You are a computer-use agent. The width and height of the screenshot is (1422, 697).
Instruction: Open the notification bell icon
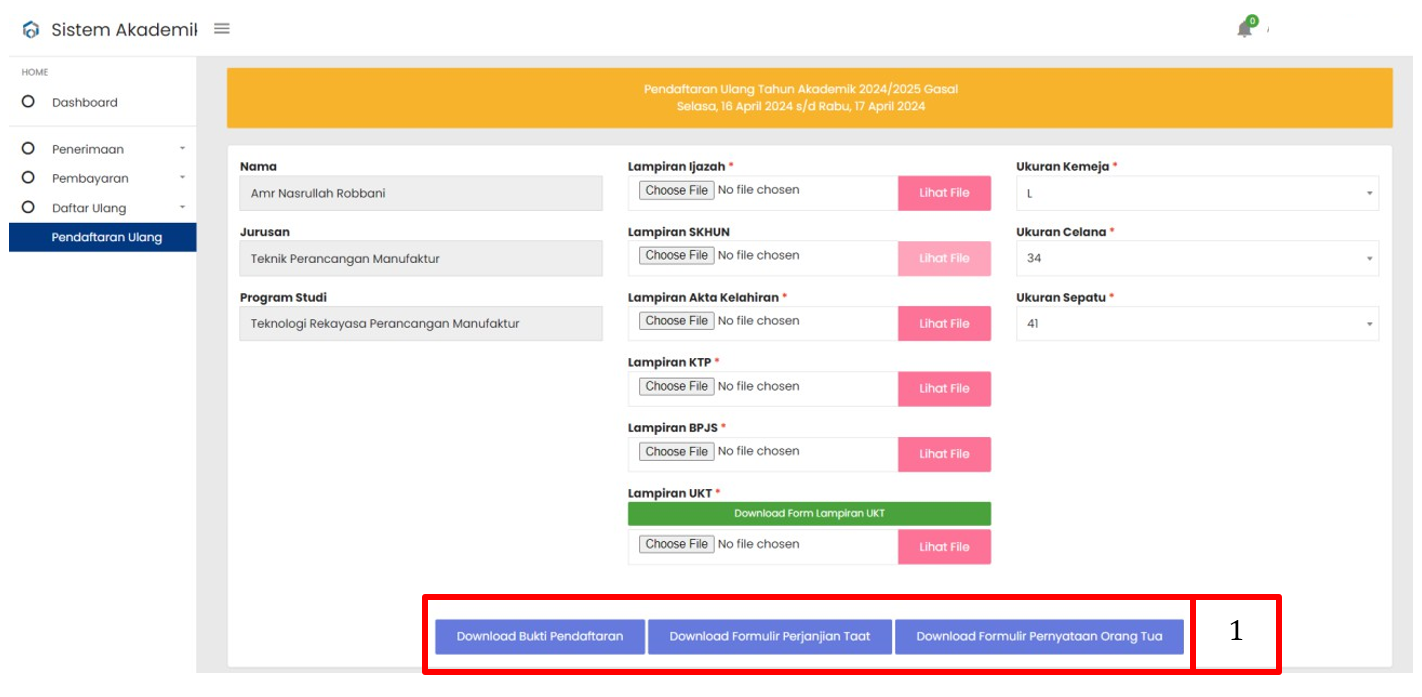pos(1245,28)
